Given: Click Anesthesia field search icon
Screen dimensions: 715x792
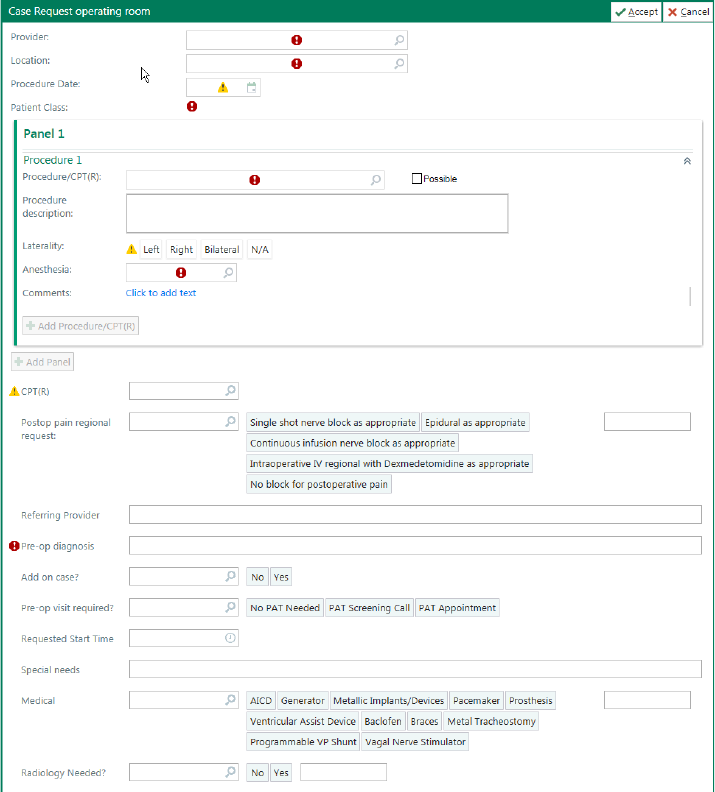Looking at the screenshot, I should tap(228, 273).
